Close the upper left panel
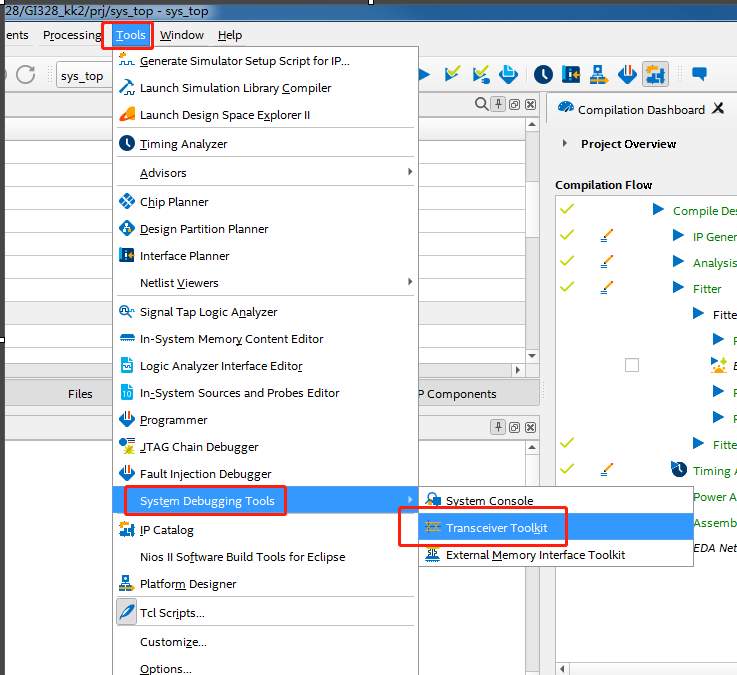This screenshot has height=675, width=737. click(531, 104)
